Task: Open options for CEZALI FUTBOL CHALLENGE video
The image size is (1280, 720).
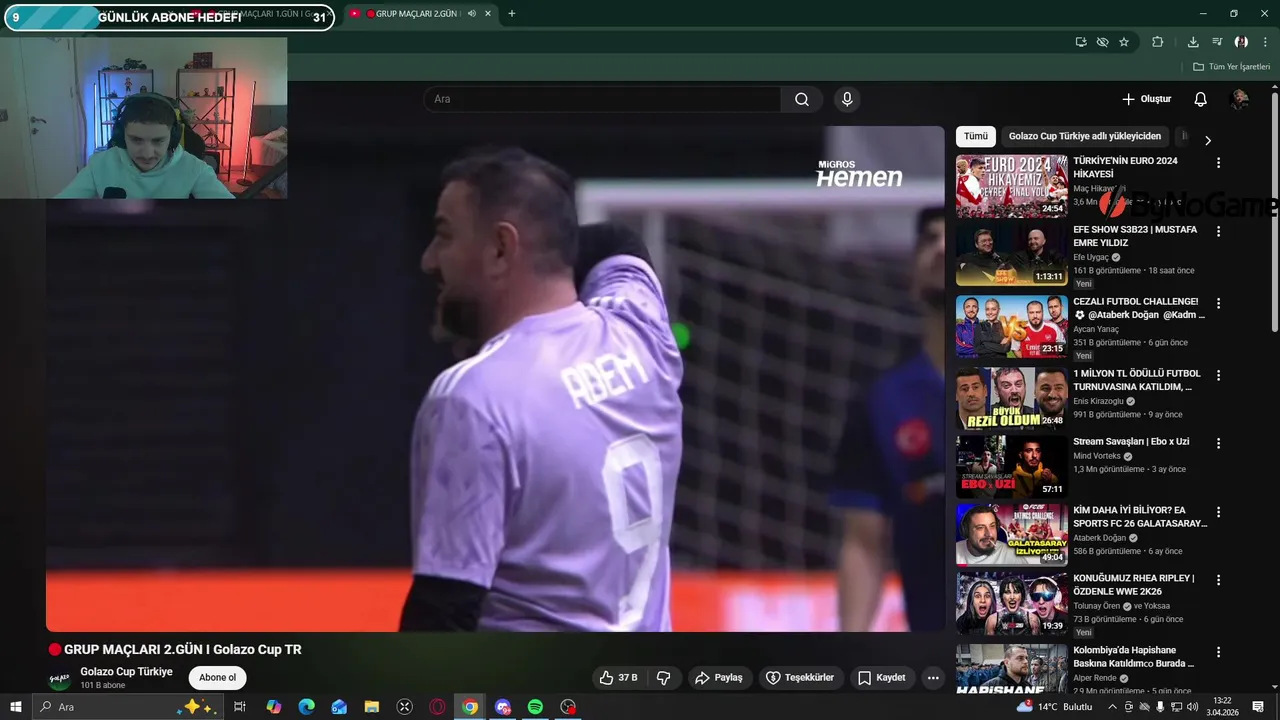Action: 1218,303
